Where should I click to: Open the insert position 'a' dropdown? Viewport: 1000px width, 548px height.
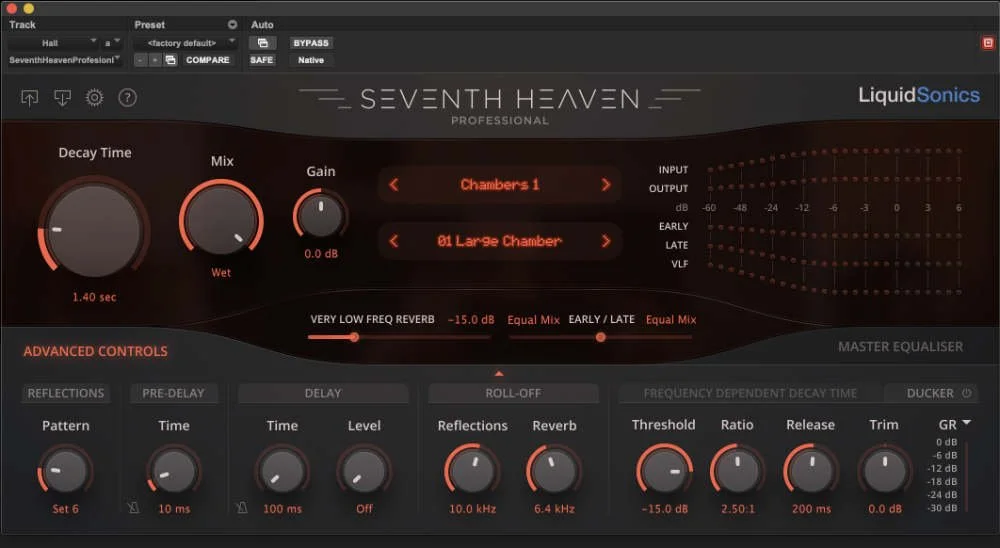point(112,43)
